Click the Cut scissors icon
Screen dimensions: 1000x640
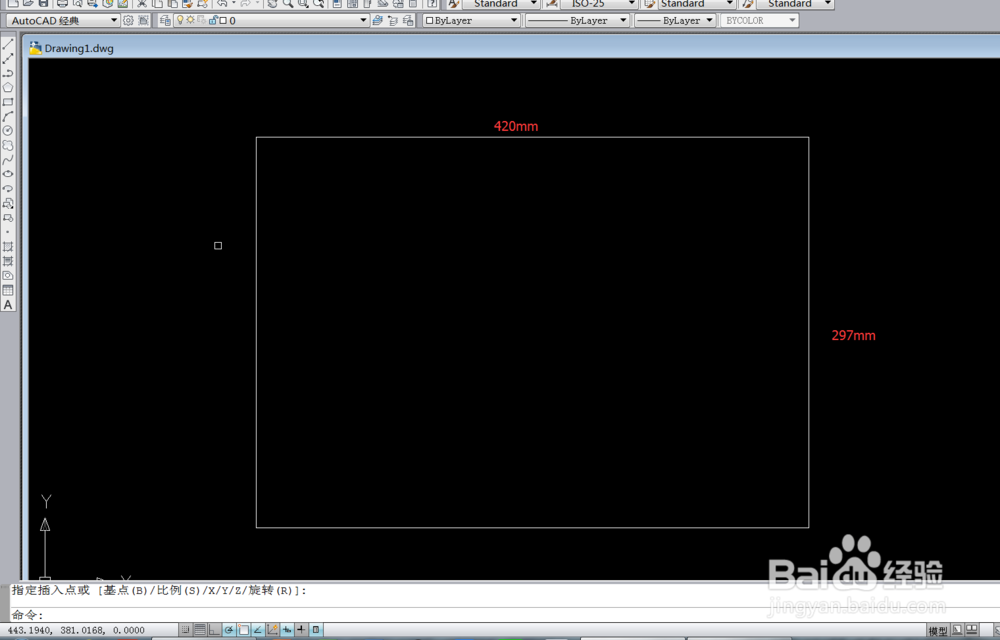click(x=142, y=3)
